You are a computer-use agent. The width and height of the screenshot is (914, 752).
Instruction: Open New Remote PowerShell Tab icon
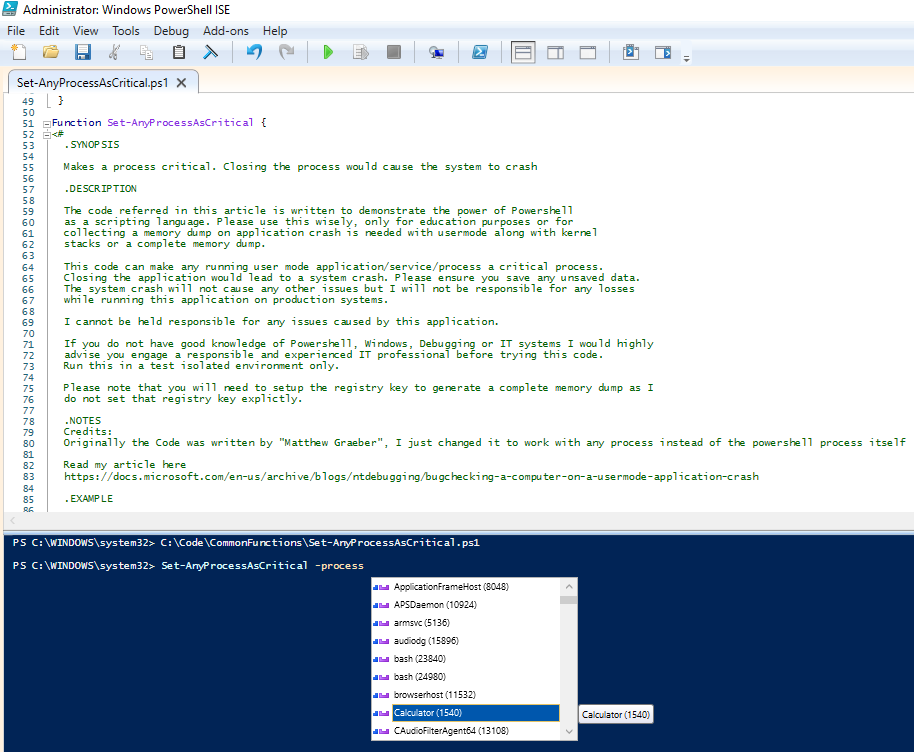coord(436,53)
